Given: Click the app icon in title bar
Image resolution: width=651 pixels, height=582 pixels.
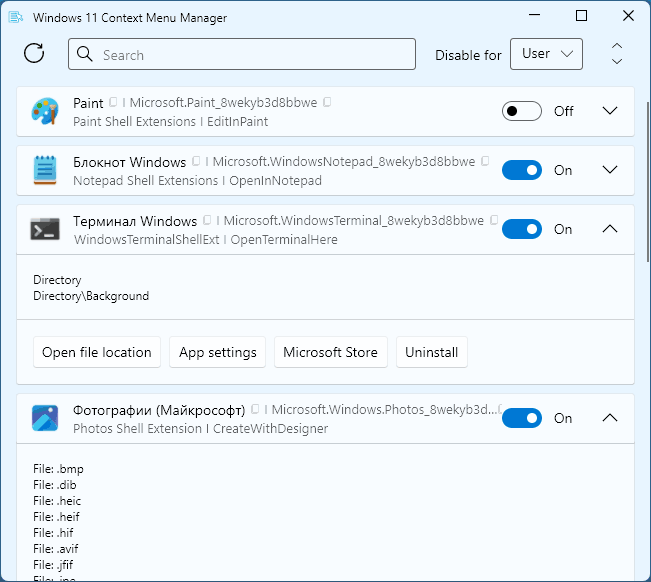Looking at the screenshot, I should (x=16, y=17).
